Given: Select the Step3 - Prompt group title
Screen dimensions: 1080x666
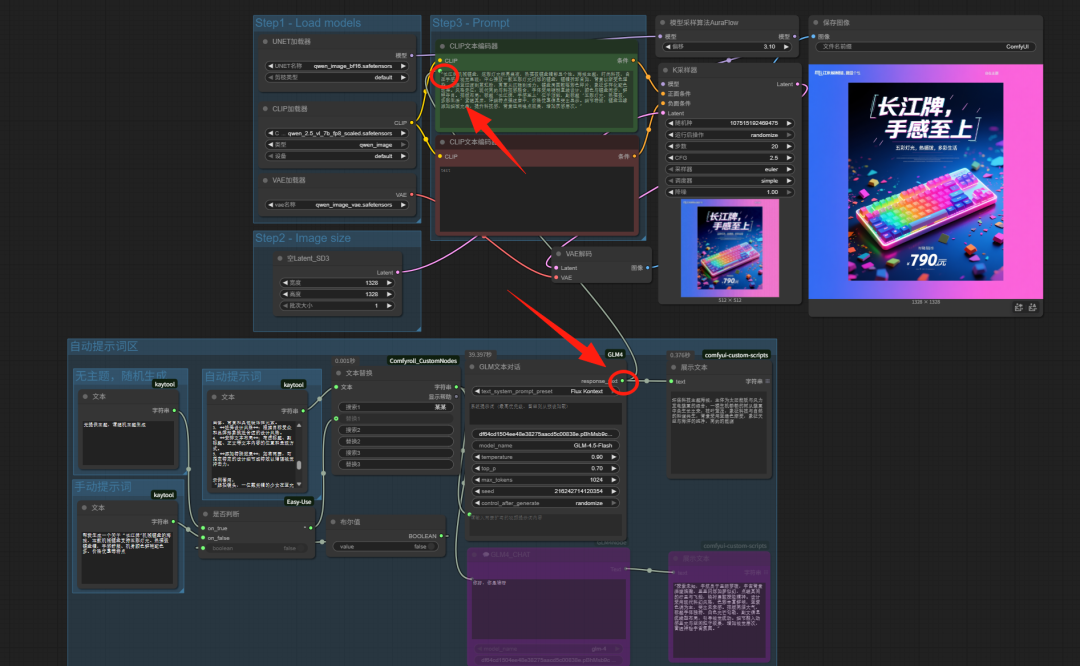Looking at the screenshot, I should 471,23.
